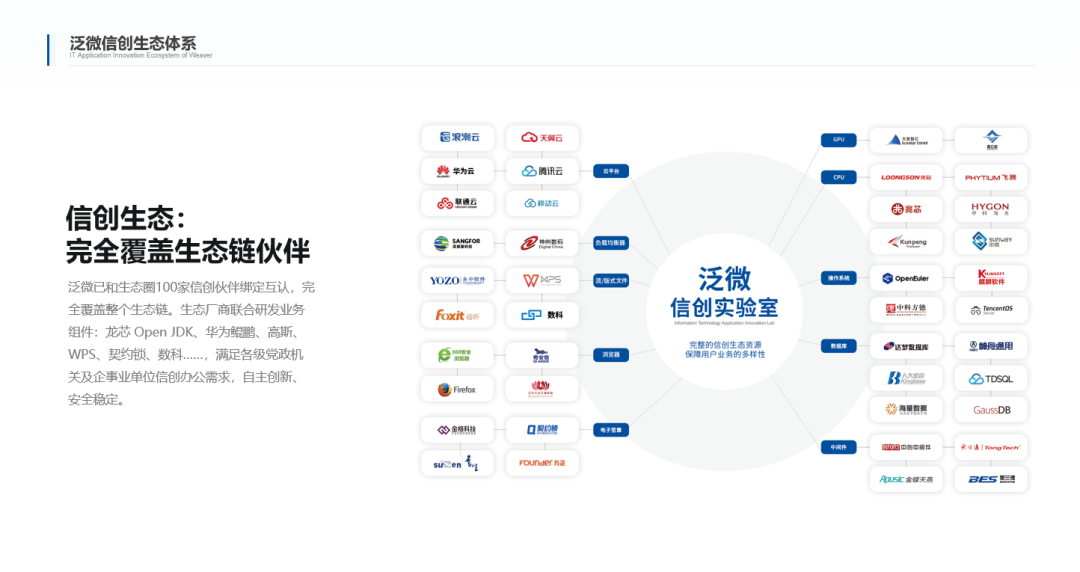The width and height of the screenshot is (1080, 572).
Task: Click the Founder 方正 logo card
Action: (x=542, y=463)
